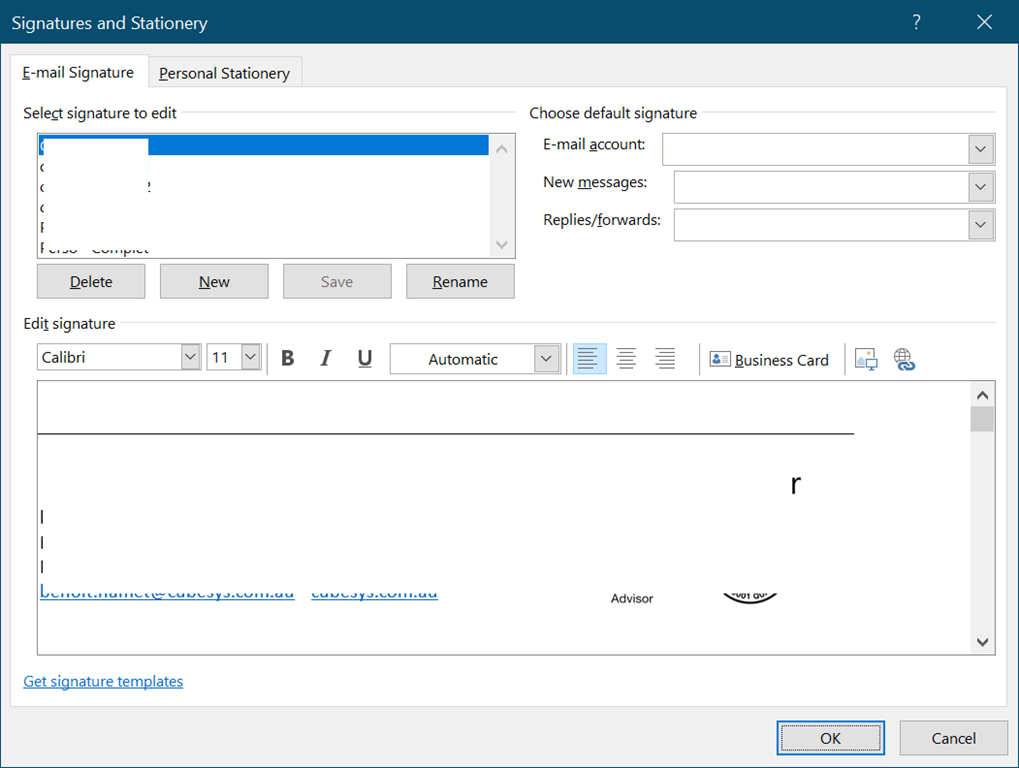This screenshot has width=1019, height=768.
Task: Open the New messages signature dropdown
Action: pyautogui.click(x=981, y=187)
